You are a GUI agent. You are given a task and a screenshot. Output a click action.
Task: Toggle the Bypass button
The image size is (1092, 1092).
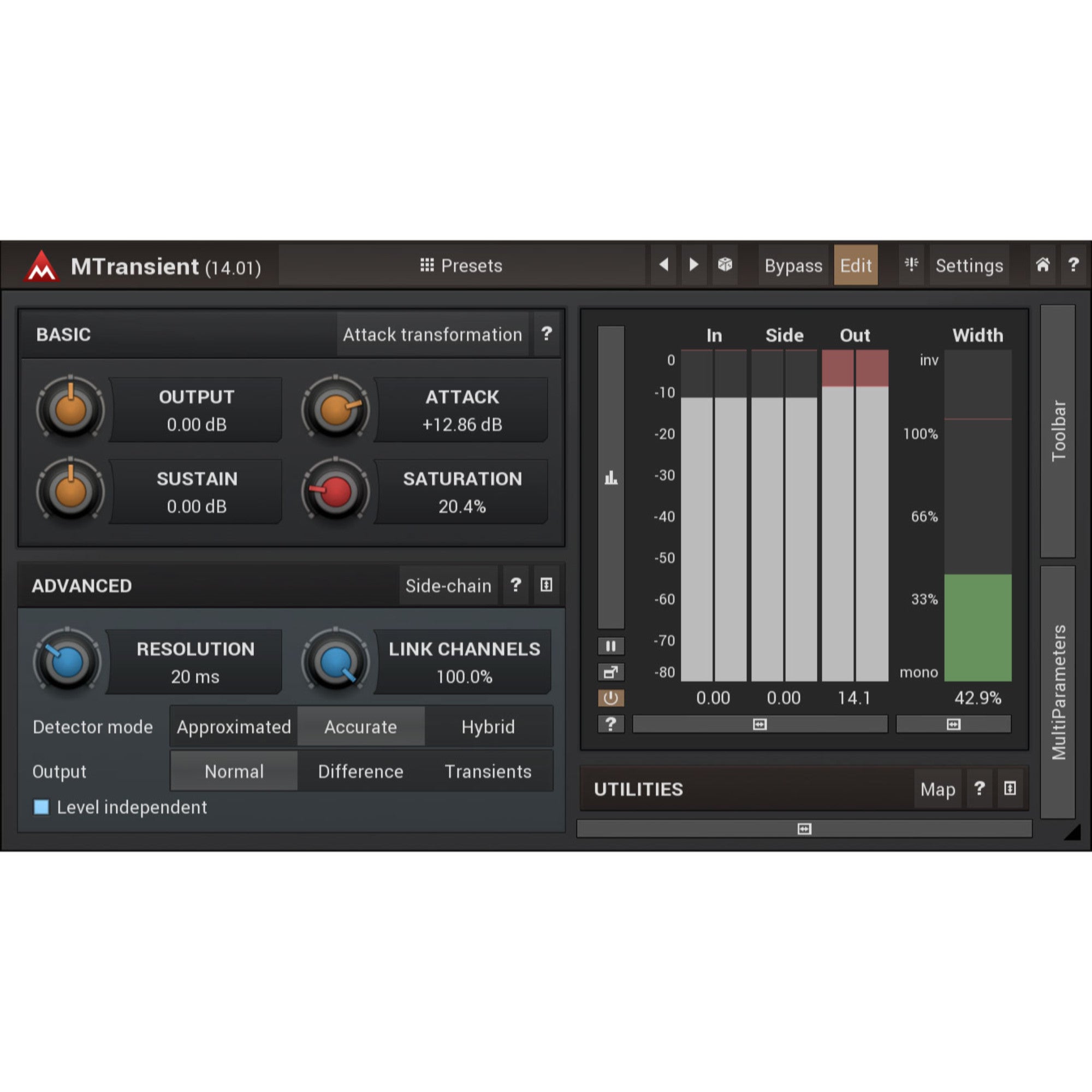click(793, 265)
